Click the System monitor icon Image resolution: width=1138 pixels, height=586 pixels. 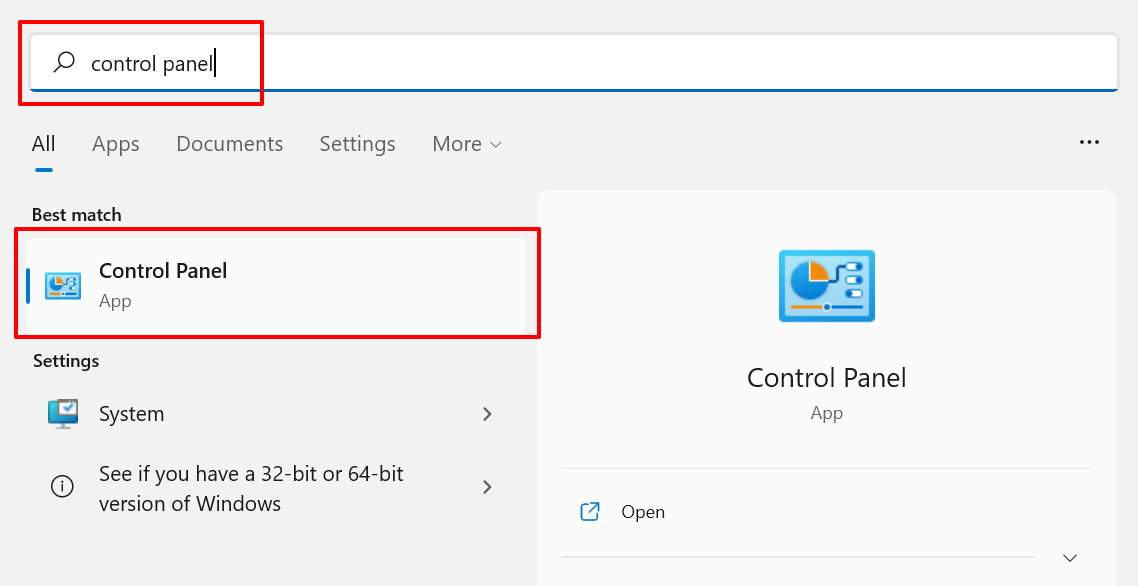[x=63, y=413]
